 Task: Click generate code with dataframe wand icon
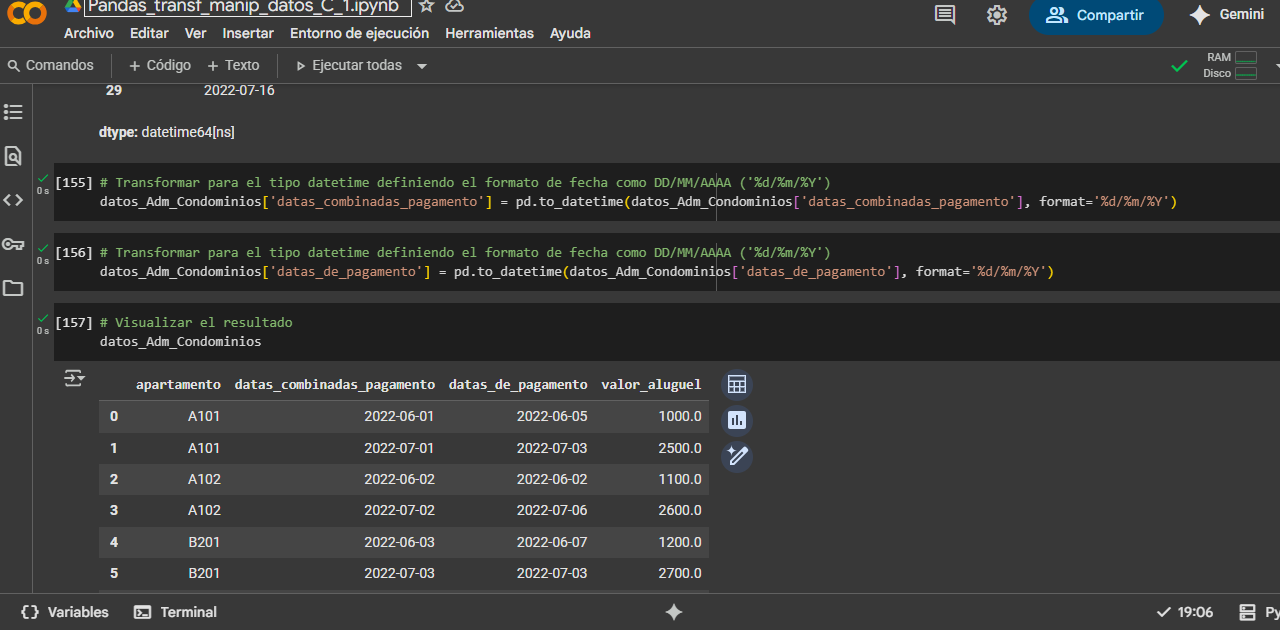pos(737,457)
